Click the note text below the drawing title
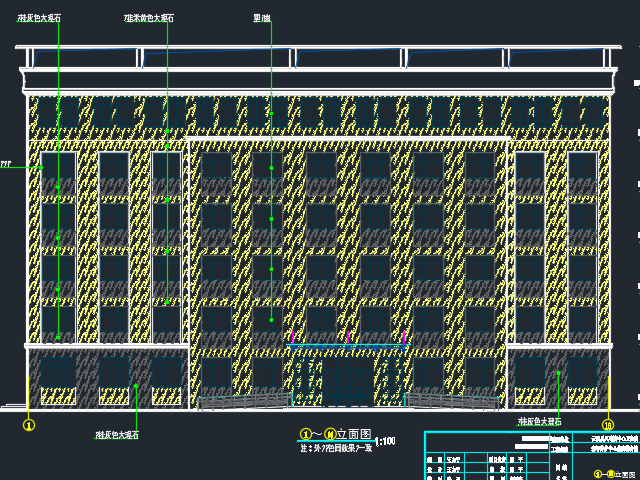Viewport: 640px width, 480px height. click(335, 449)
